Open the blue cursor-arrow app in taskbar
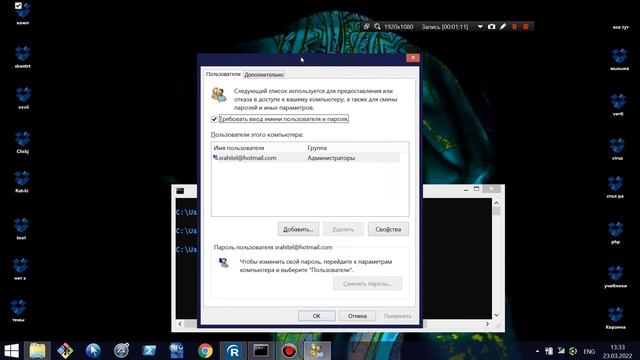The image size is (640, 360). coord(93,351)
